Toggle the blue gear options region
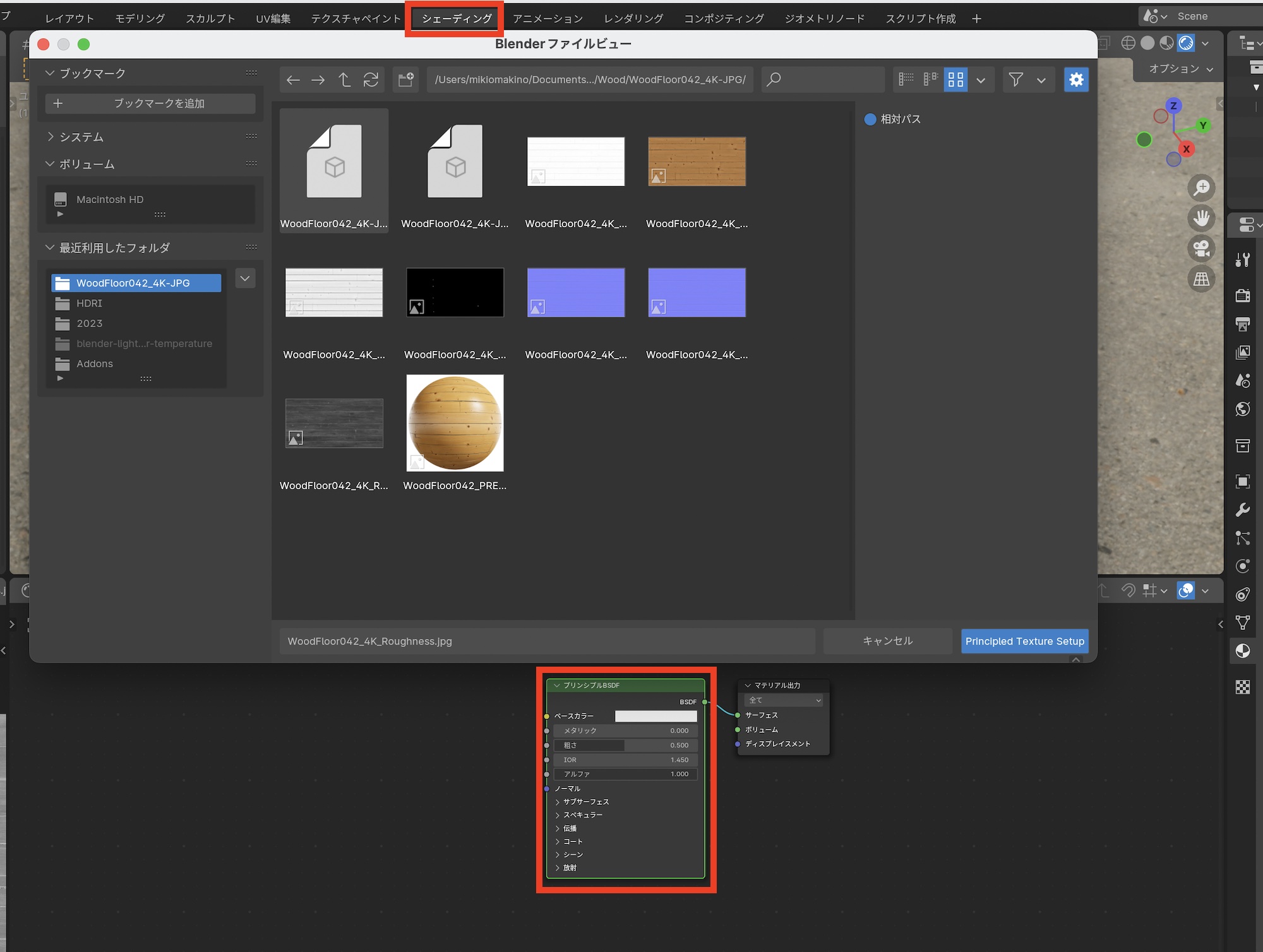This screenshot has height=952, width=1263. (x=1076, y=80)
